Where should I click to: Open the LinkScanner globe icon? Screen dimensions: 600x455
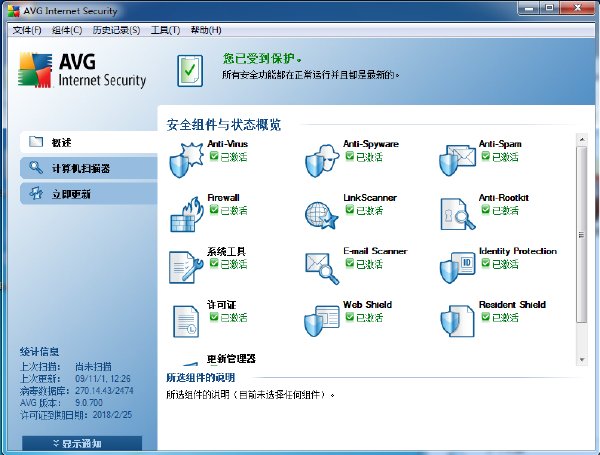pos(322,215)
